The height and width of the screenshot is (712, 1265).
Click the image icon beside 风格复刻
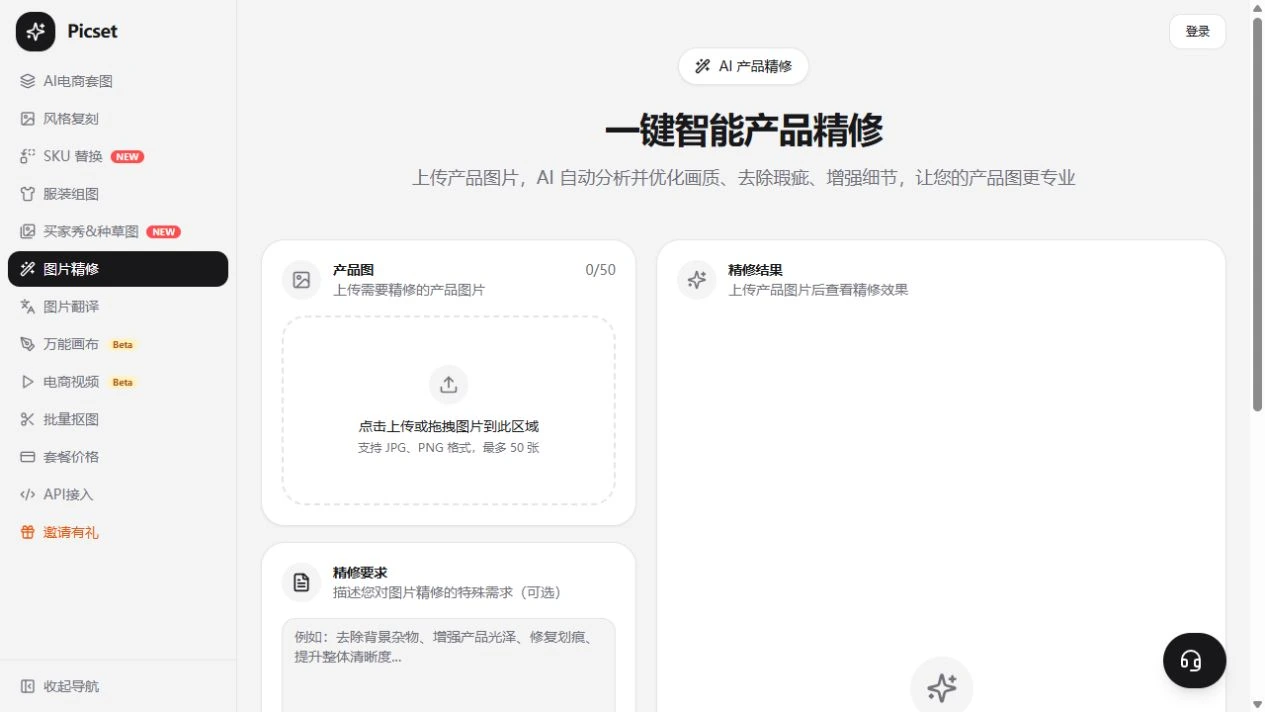click(x=28, y=119)
